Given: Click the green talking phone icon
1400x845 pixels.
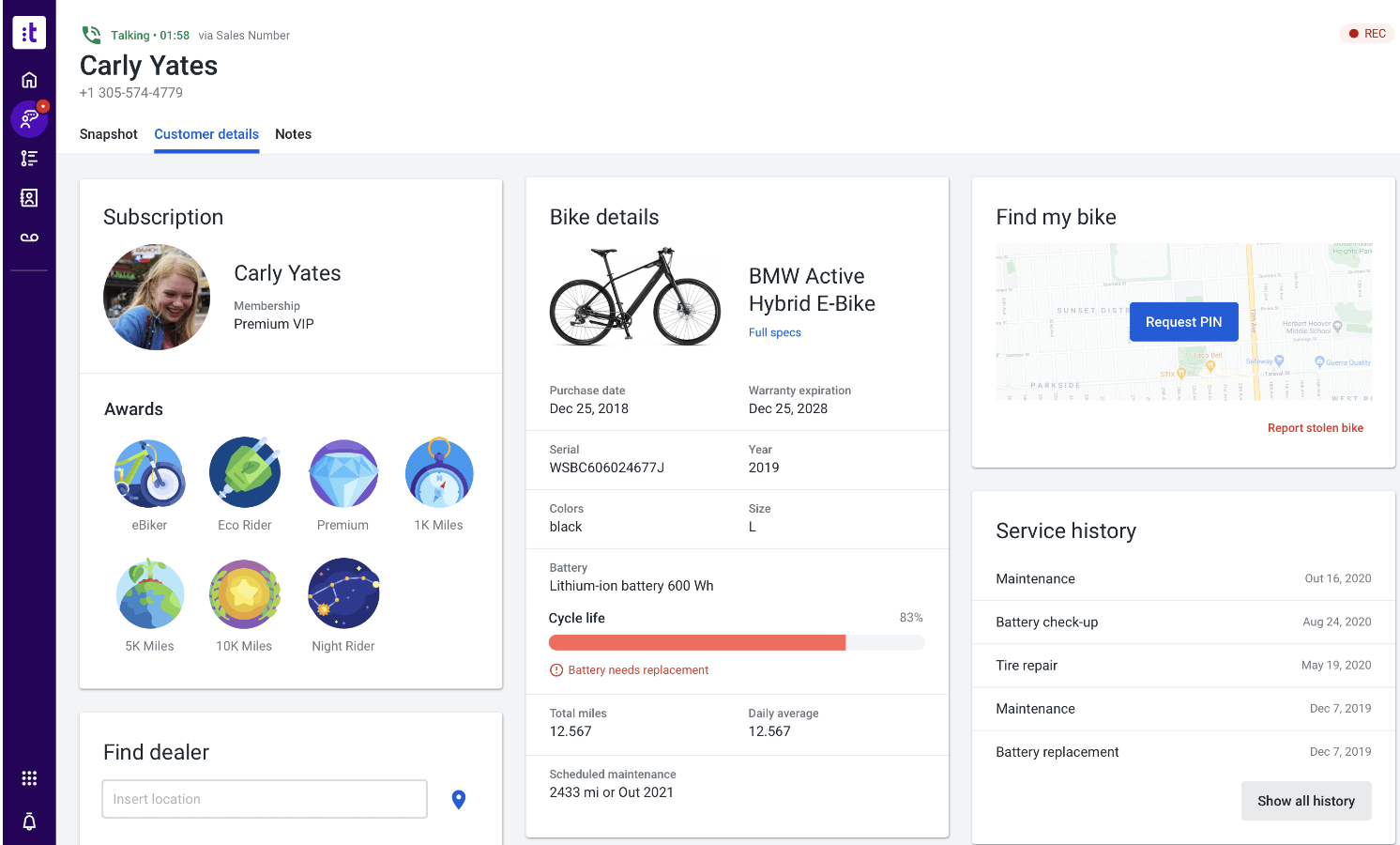Looking at the screenshot, I should (x=91, y=35).
